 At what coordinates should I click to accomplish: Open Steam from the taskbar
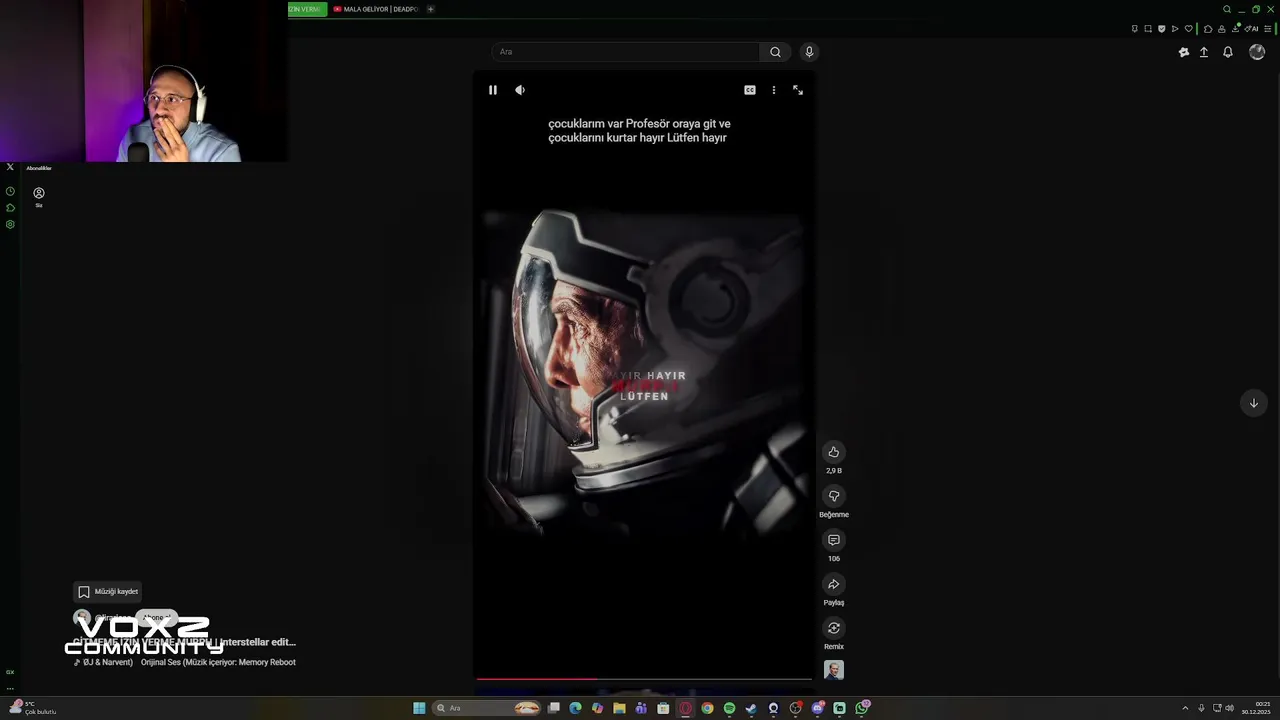pos(751,708)
